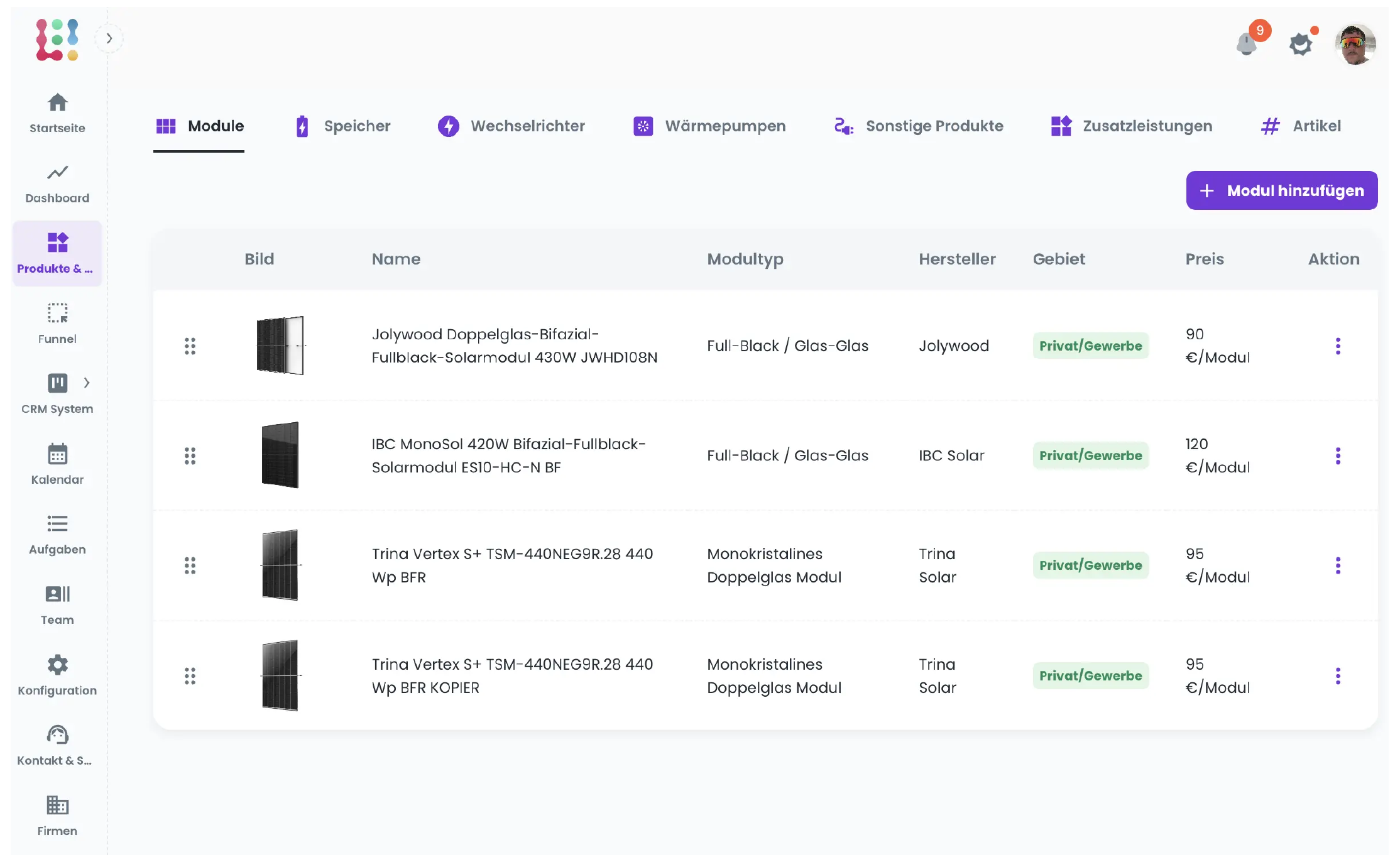Screen dimensions: 1400x862
Task: Open Kontakt & Support headset icon
Action: (57, 735)
